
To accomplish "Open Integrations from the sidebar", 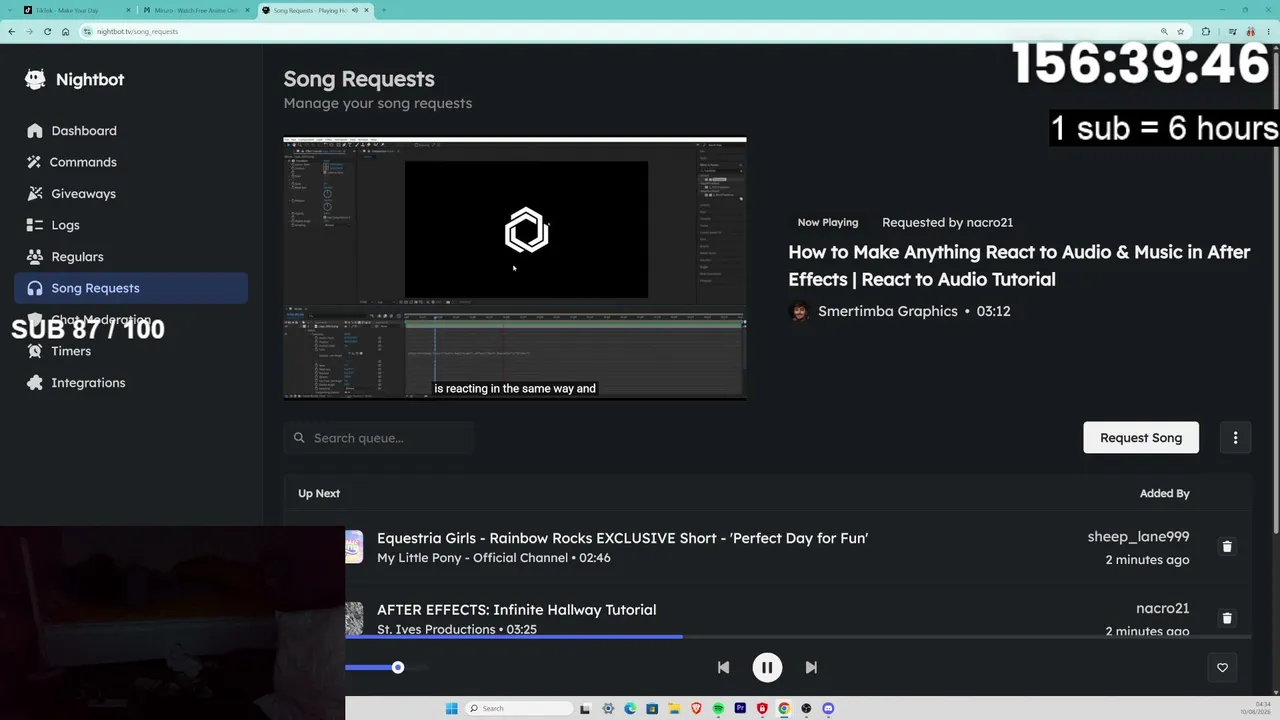I will coord(131,383).
